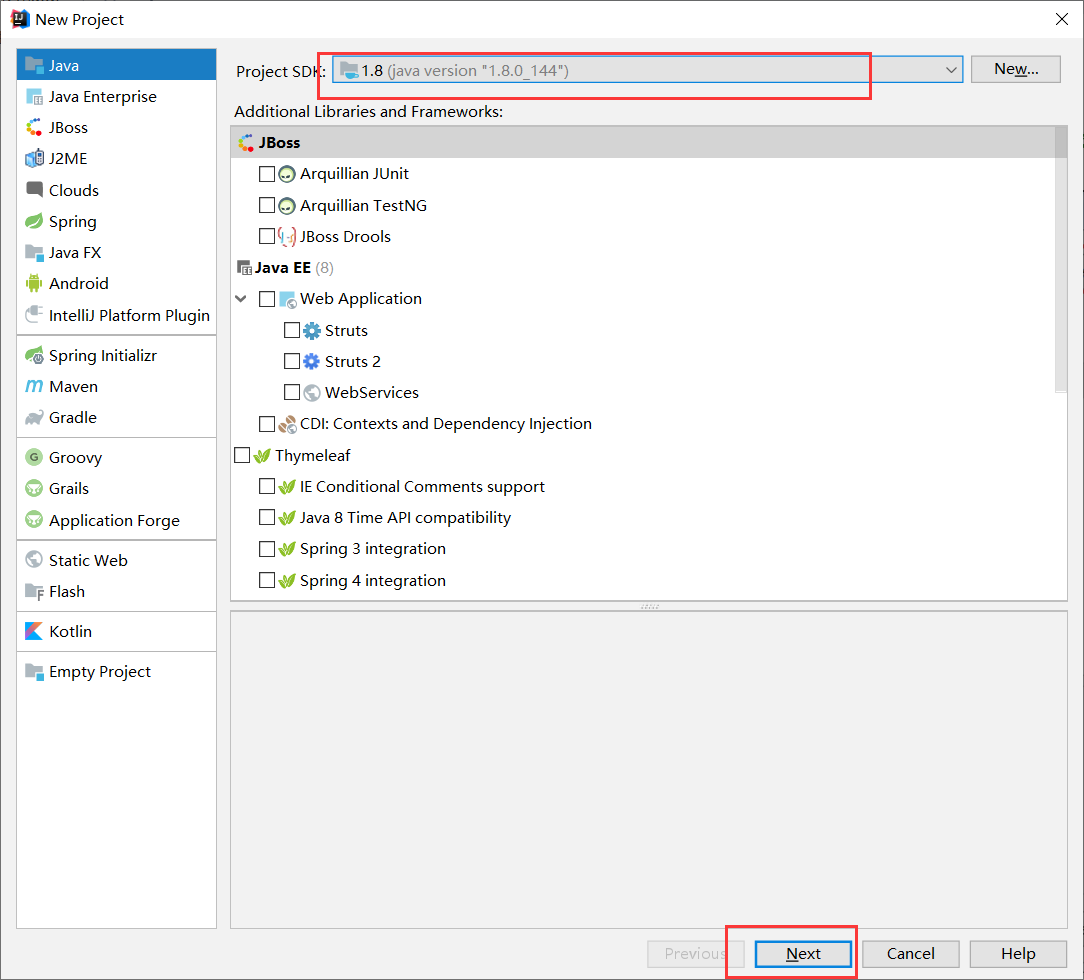1084x980 pixels.
Task: Click the JBoss header icon in frameworks list
Action: [x=245, y=142]
